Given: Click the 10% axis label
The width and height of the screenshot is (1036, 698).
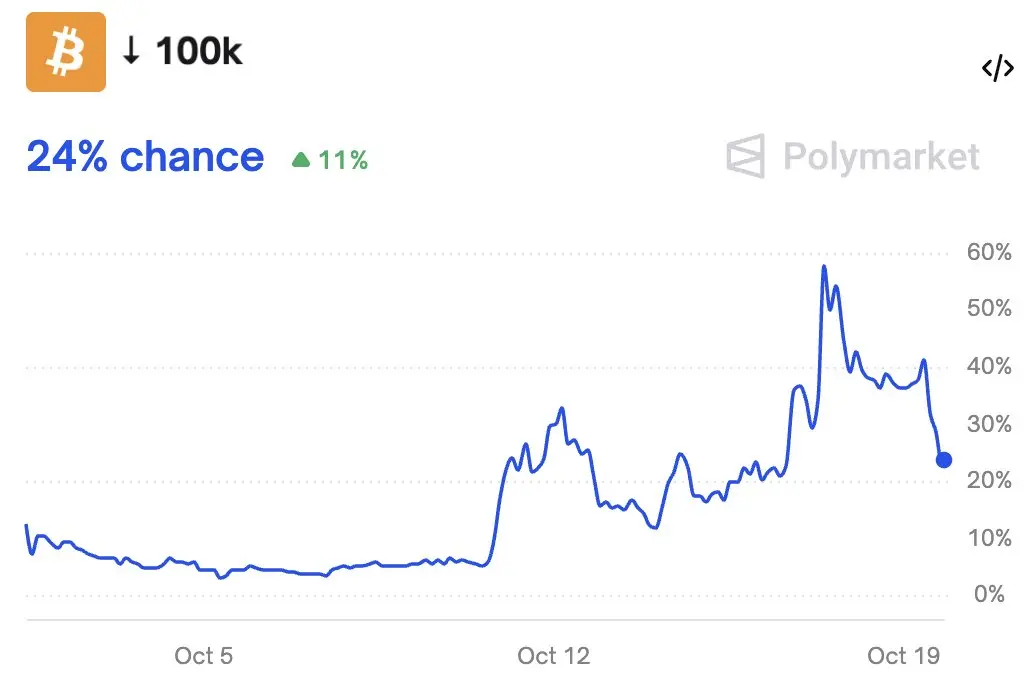Looking at the screenshot, I should 989,538.
